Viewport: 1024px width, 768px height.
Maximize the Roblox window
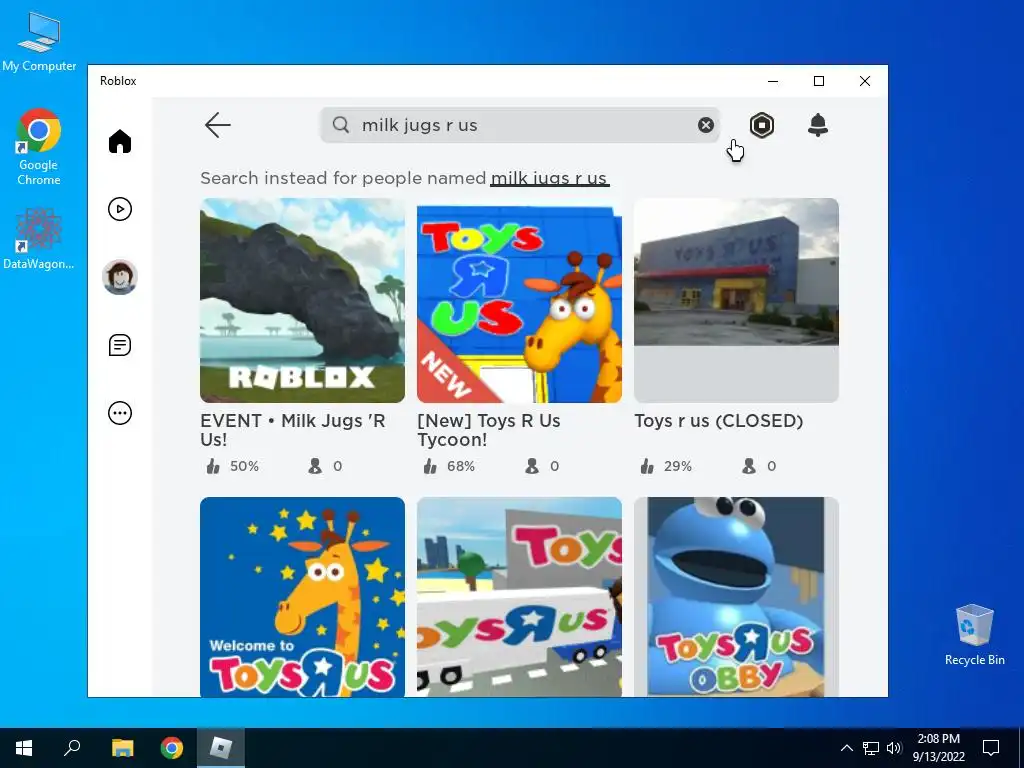(819, 81)
